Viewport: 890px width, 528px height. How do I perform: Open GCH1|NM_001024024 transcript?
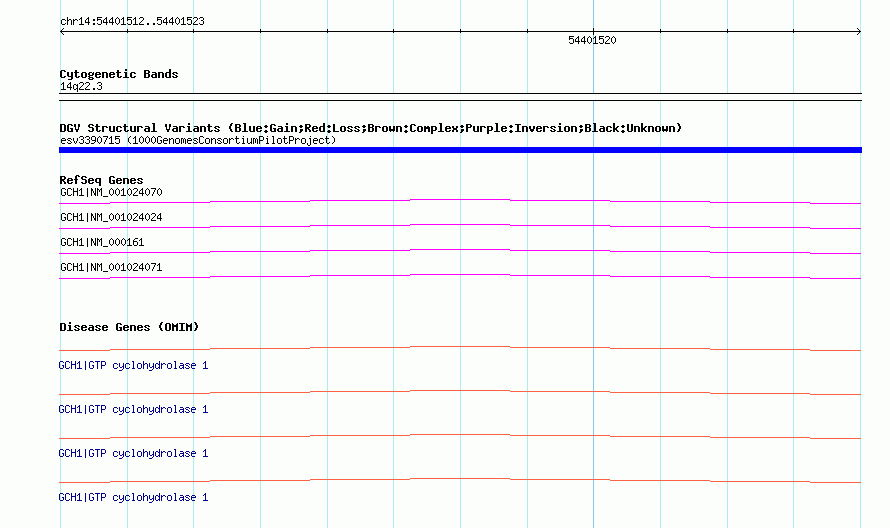(x=111, y=217)
